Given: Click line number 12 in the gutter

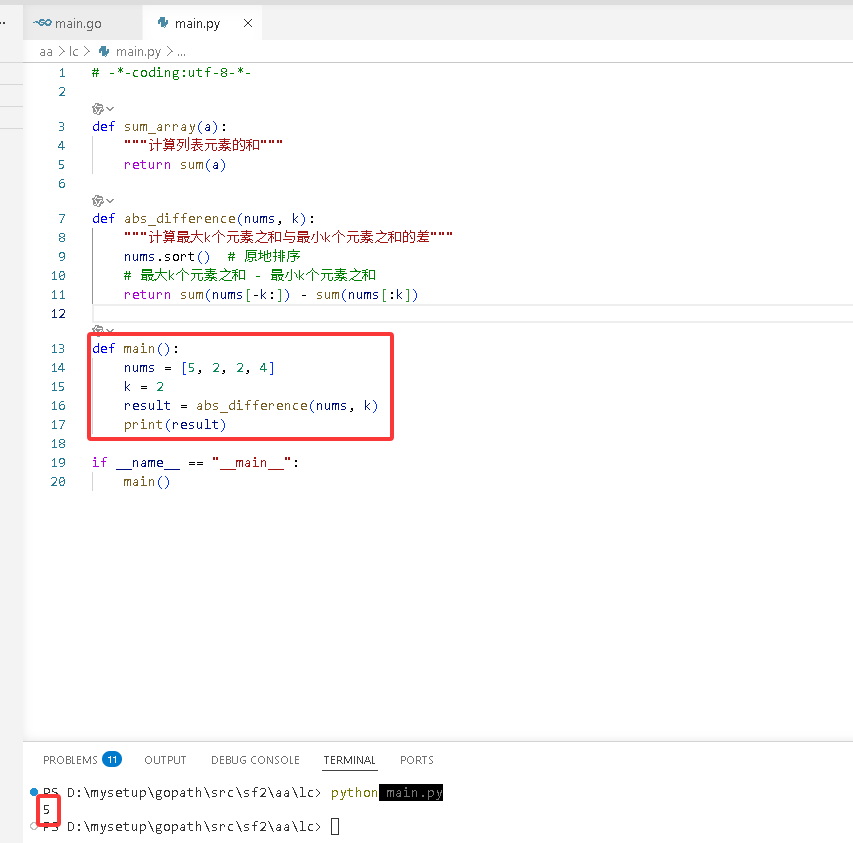Looking at the screenshot, I should tap(58, 314).
